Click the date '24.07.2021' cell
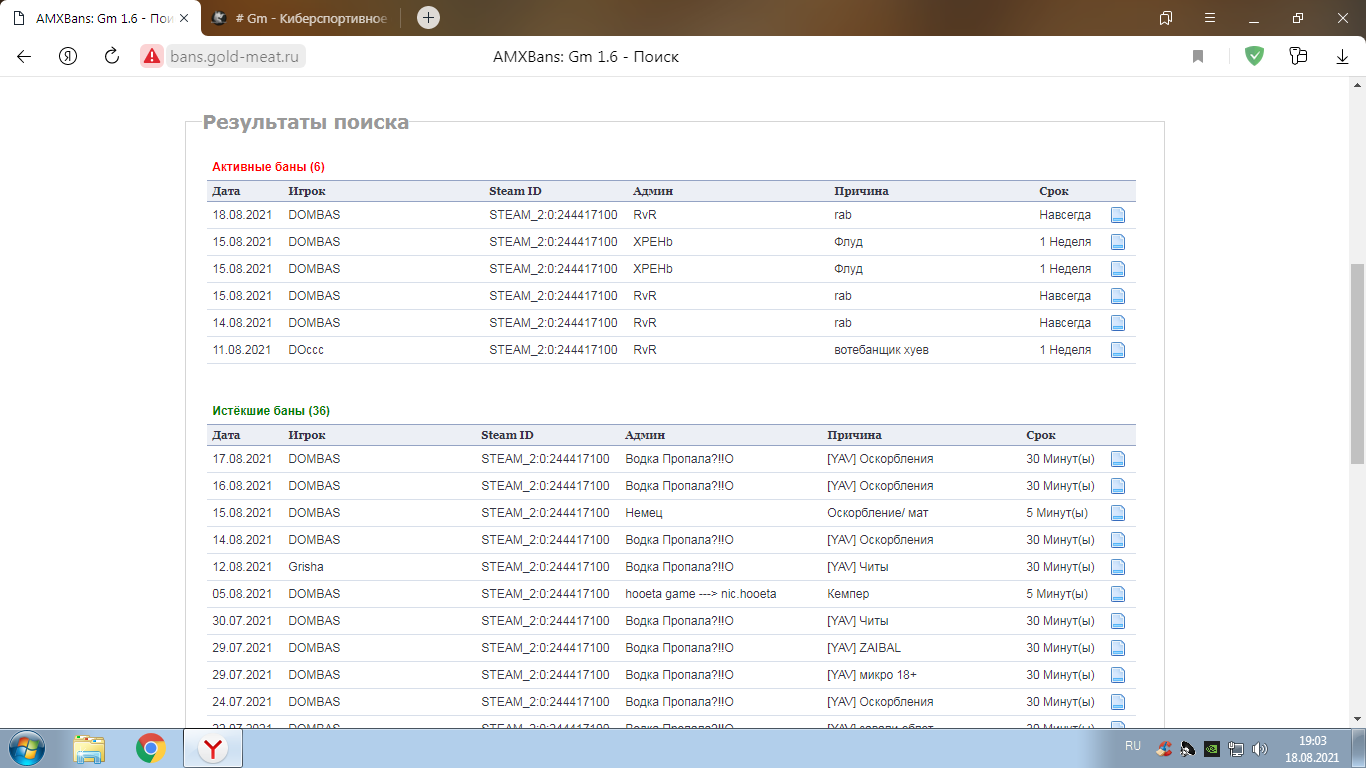This screenshot has height=768, width=1366. (242, 702)
